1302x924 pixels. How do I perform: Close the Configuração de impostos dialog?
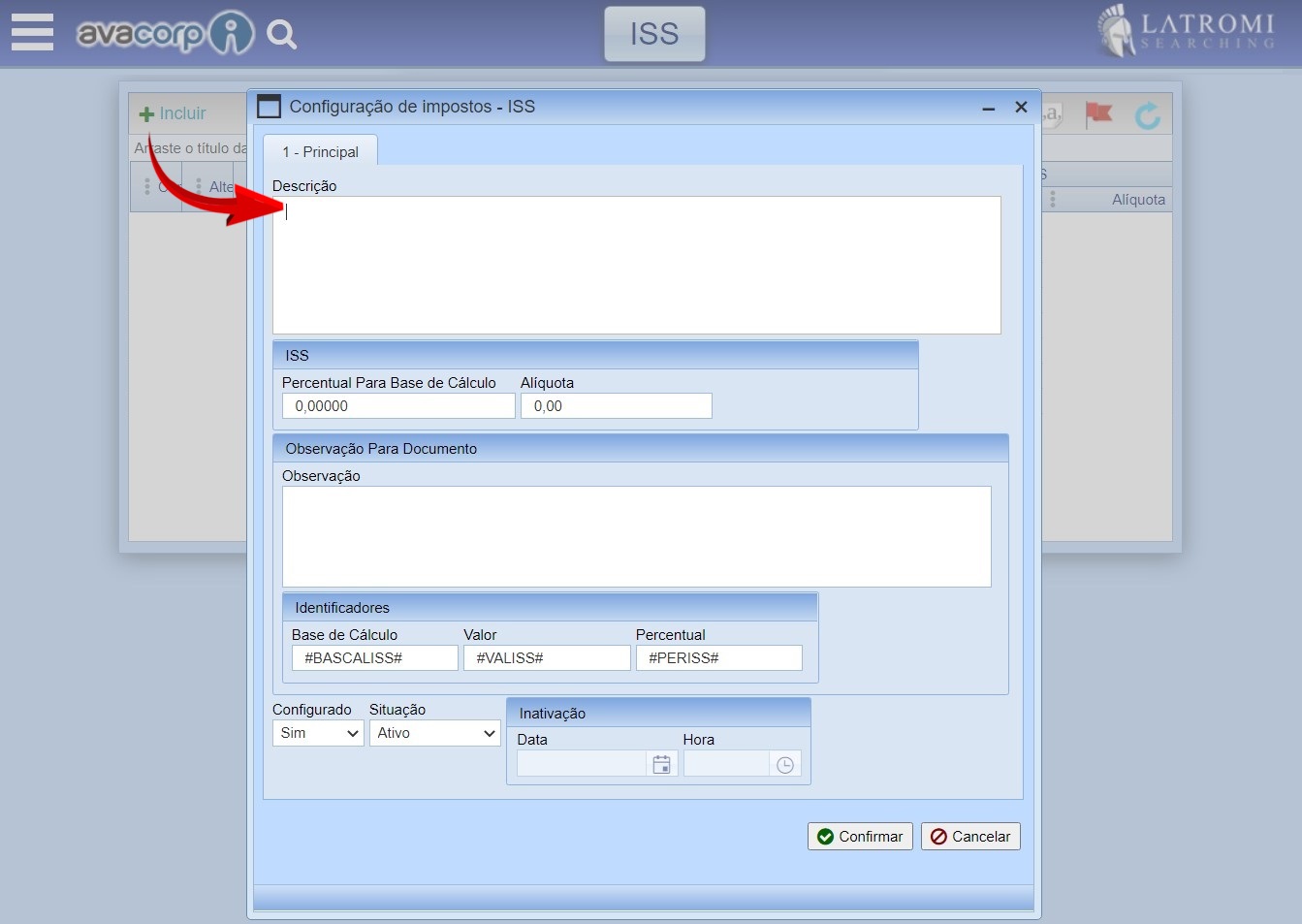click(1021, 107)
